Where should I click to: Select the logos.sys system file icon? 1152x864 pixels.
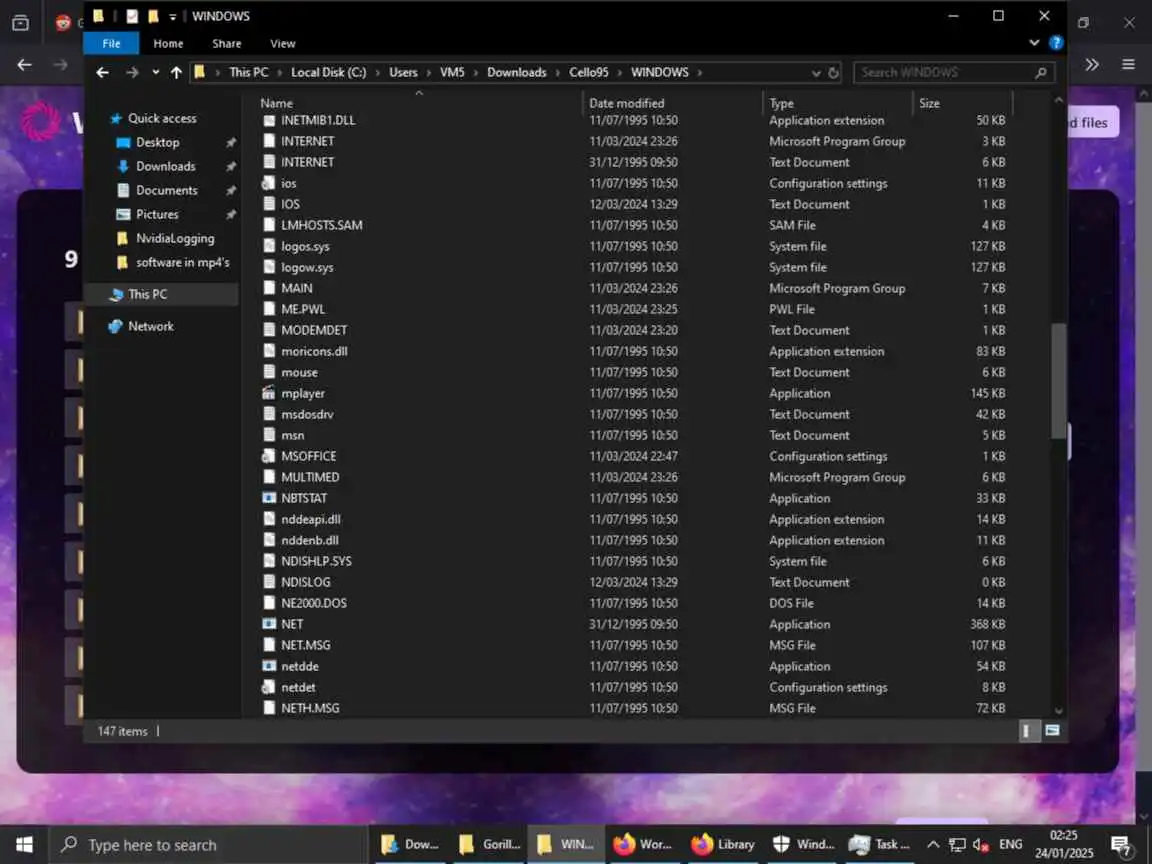click(269, 246)
